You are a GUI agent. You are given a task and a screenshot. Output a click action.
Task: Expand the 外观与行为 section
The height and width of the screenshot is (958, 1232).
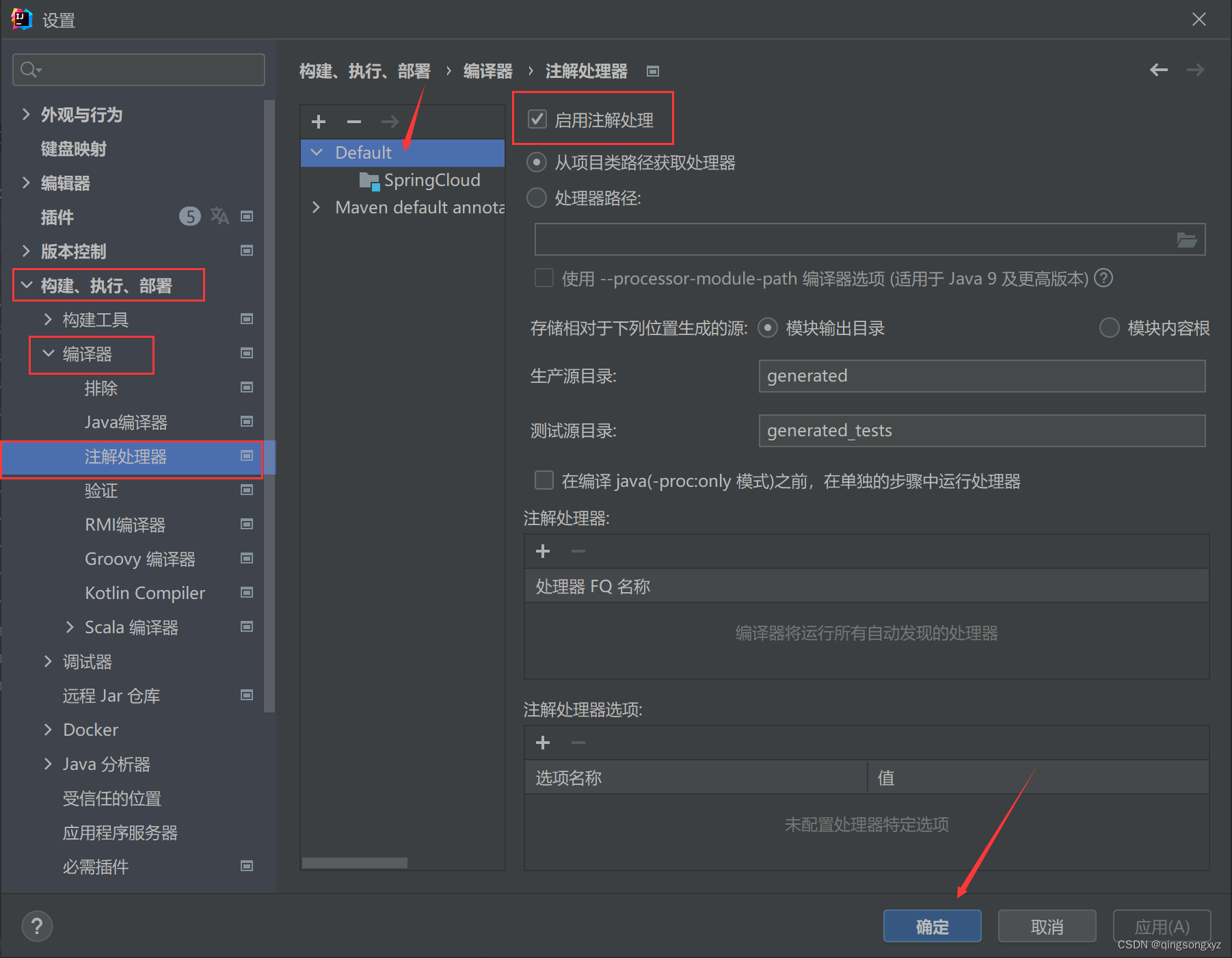(x=26, y=114)
